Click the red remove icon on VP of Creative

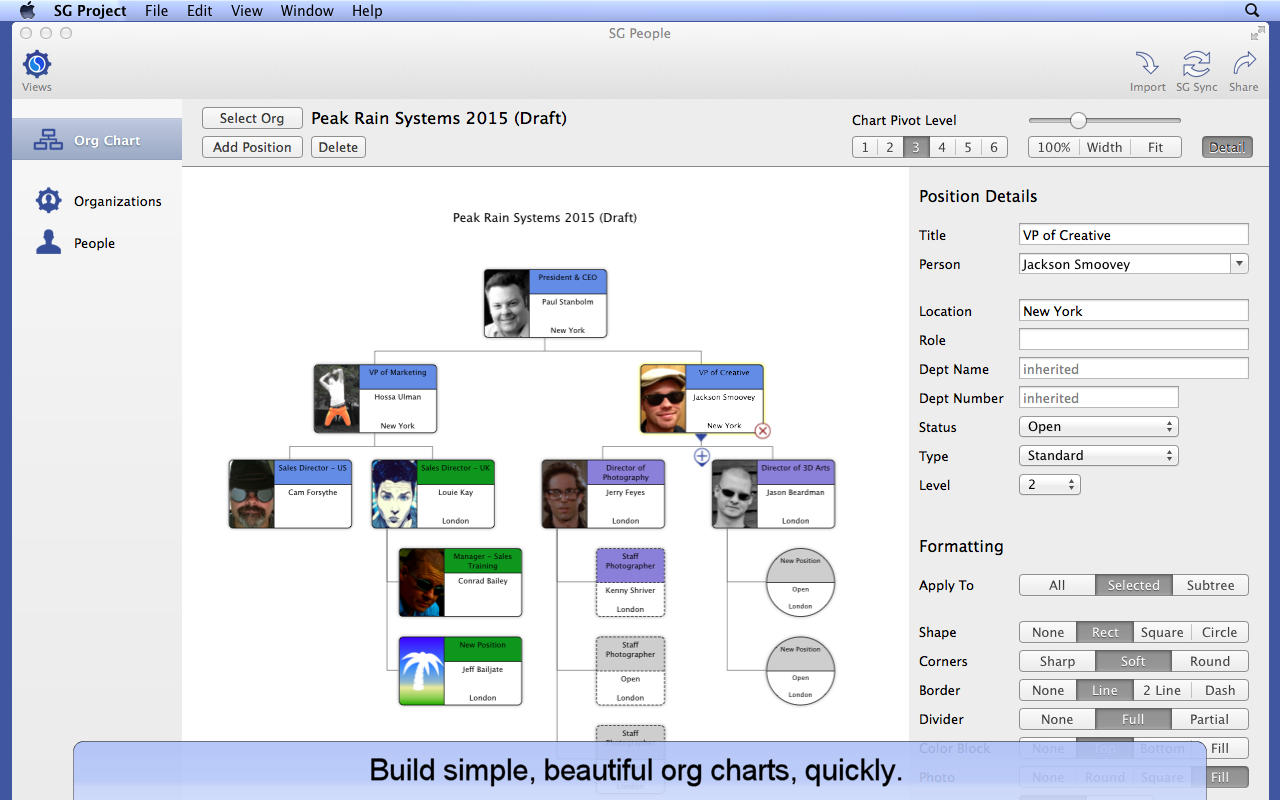tap(763, 431)
